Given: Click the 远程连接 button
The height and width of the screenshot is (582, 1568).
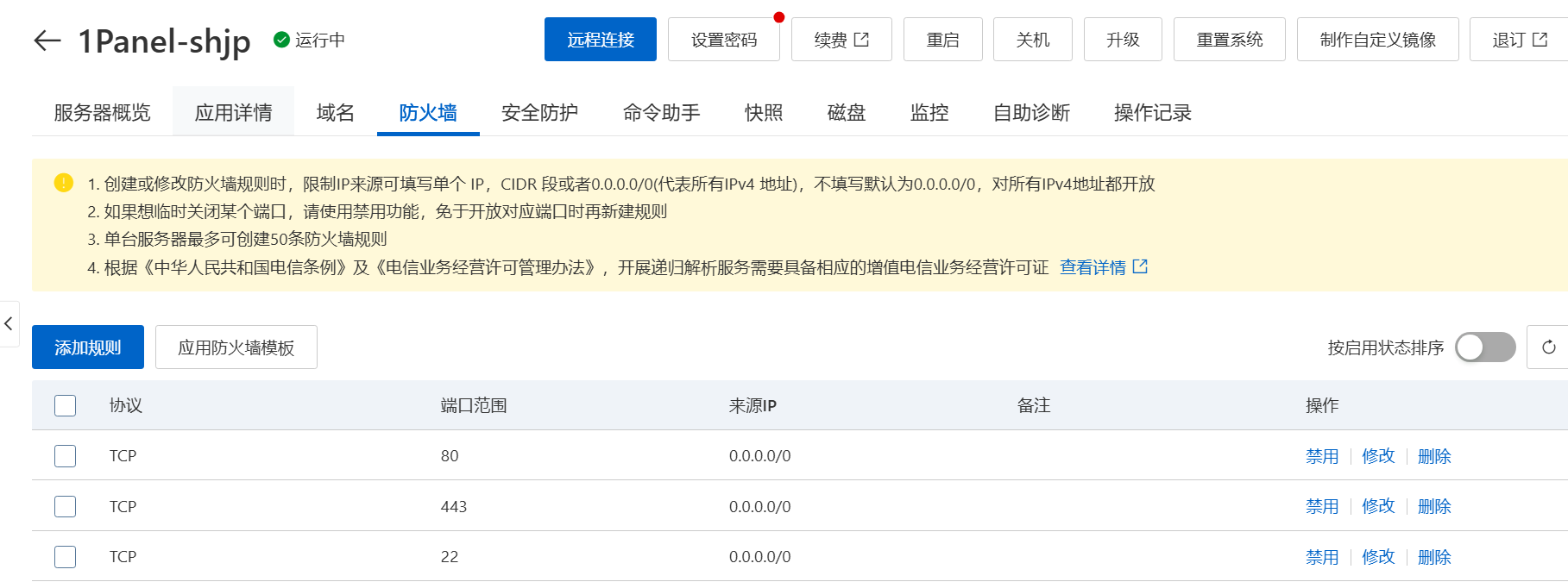Looking at the screenshot, I should 600,40.
